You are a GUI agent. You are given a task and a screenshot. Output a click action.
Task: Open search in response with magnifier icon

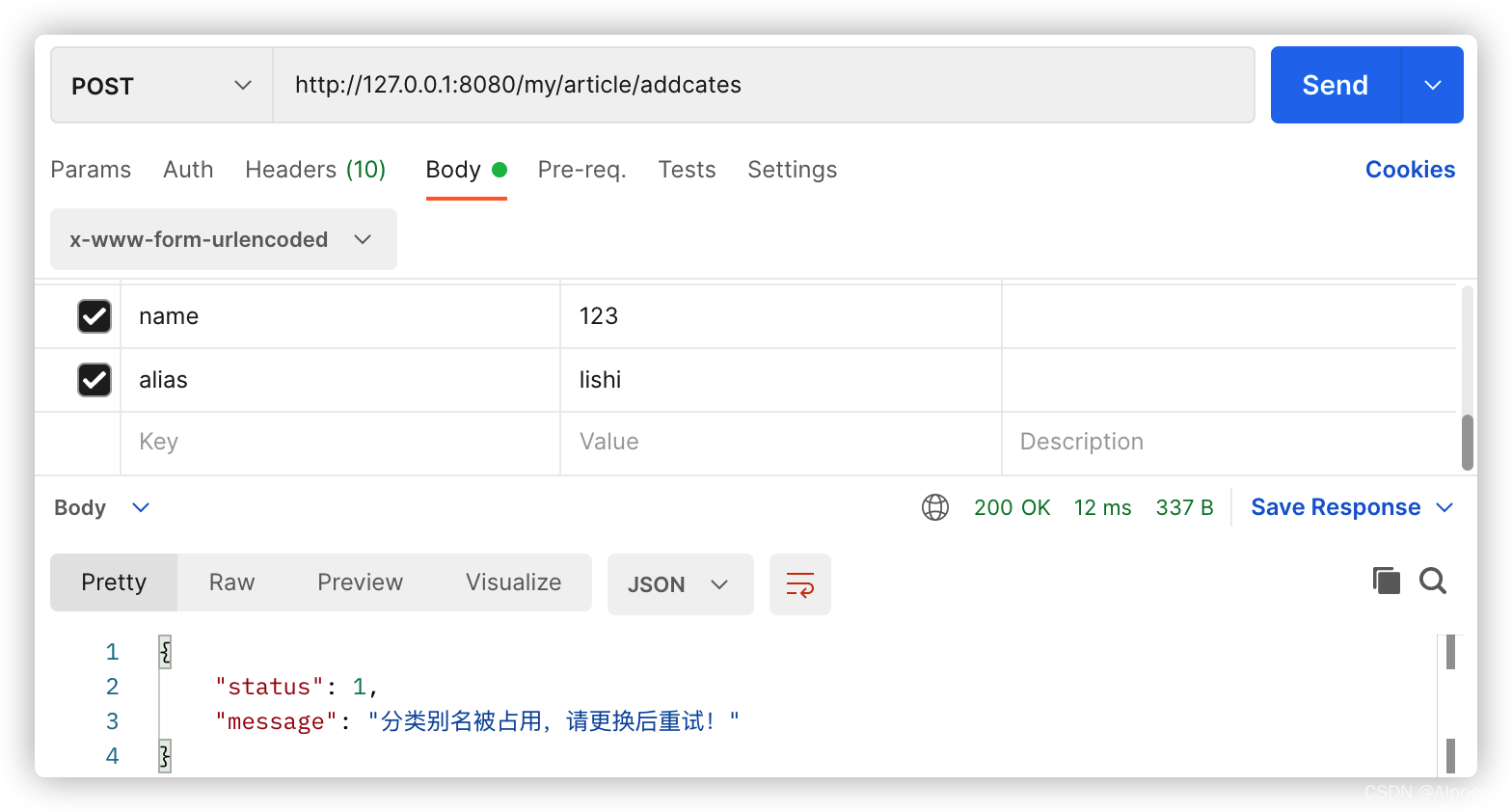[1433, 581]
